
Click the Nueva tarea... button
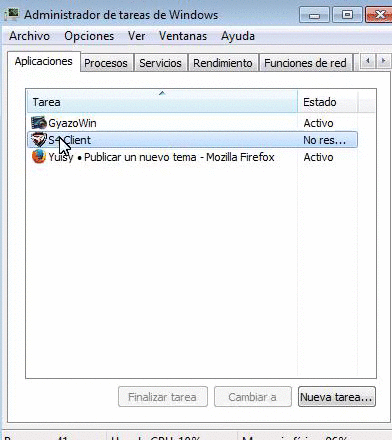tap(337, 397)
